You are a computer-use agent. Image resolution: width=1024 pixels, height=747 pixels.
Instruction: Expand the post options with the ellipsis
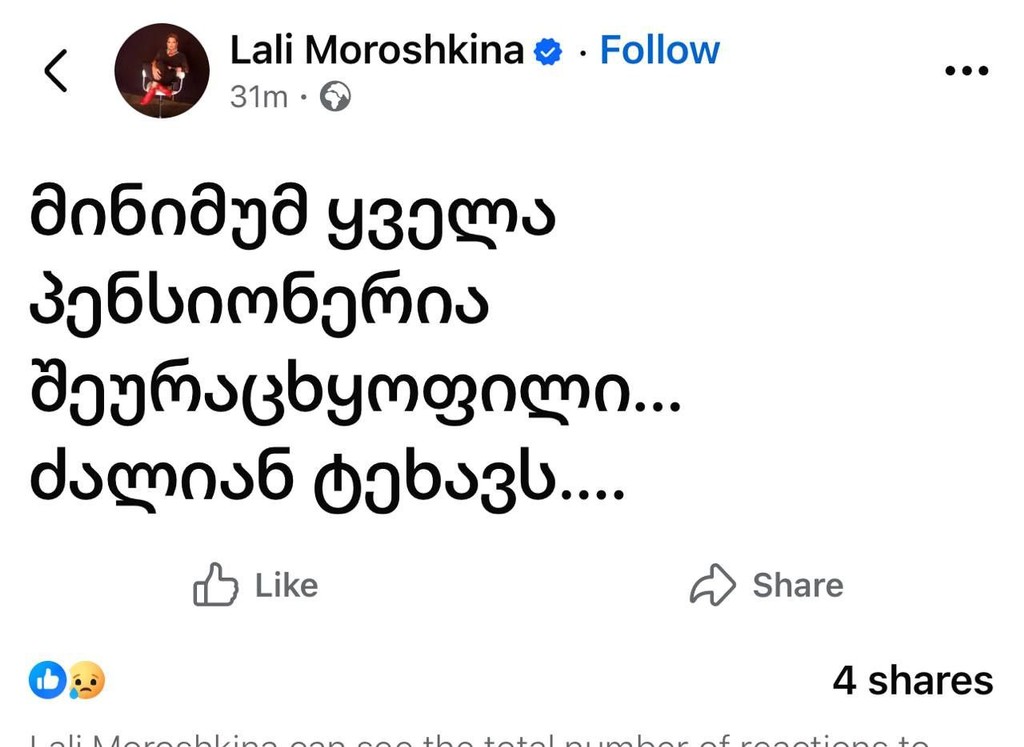[x=966, y=70]
